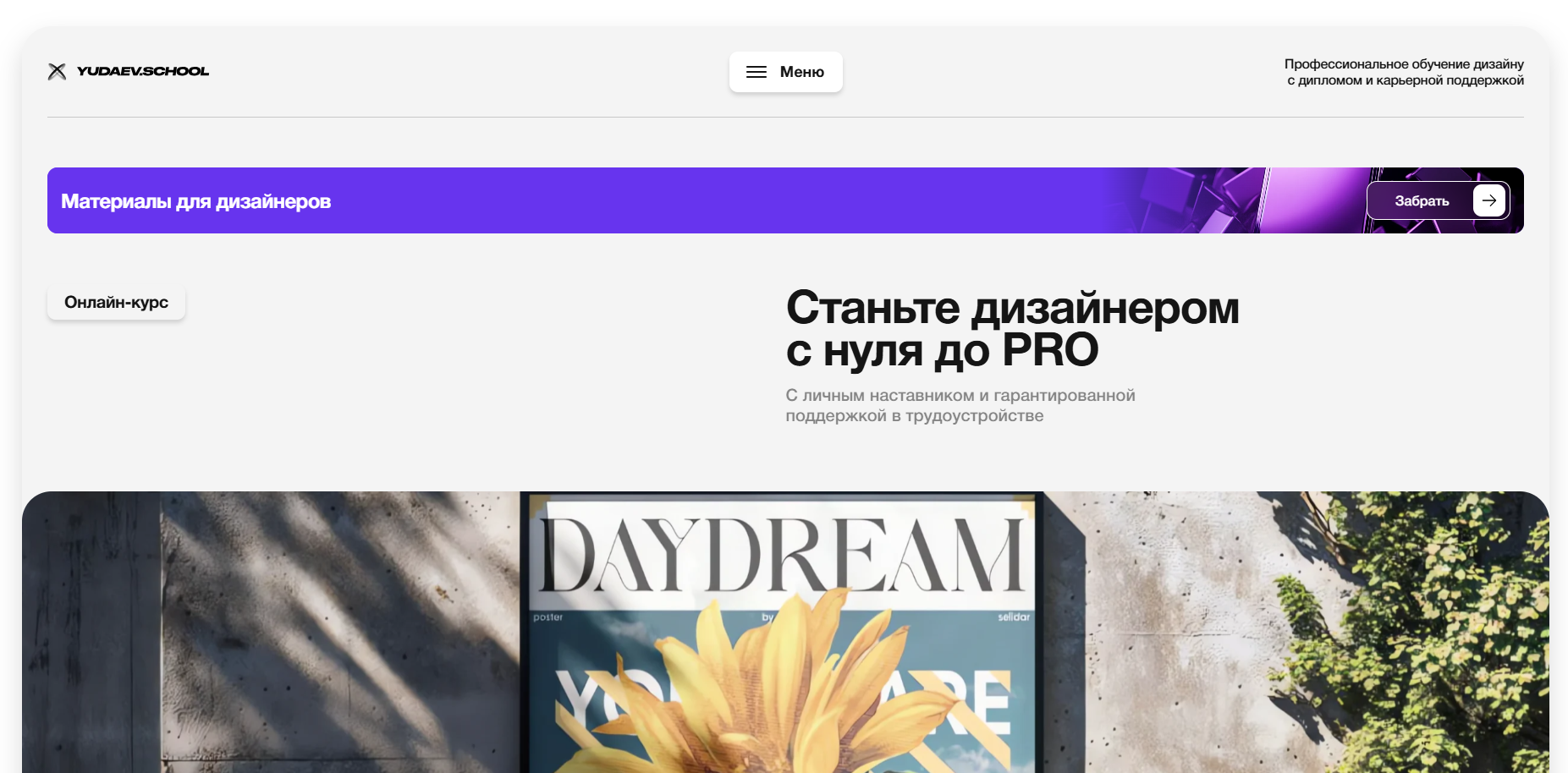Click the right-arrow circle on the promo banner
Screen dimensions: 1568x773
[x=1488, y=200]
